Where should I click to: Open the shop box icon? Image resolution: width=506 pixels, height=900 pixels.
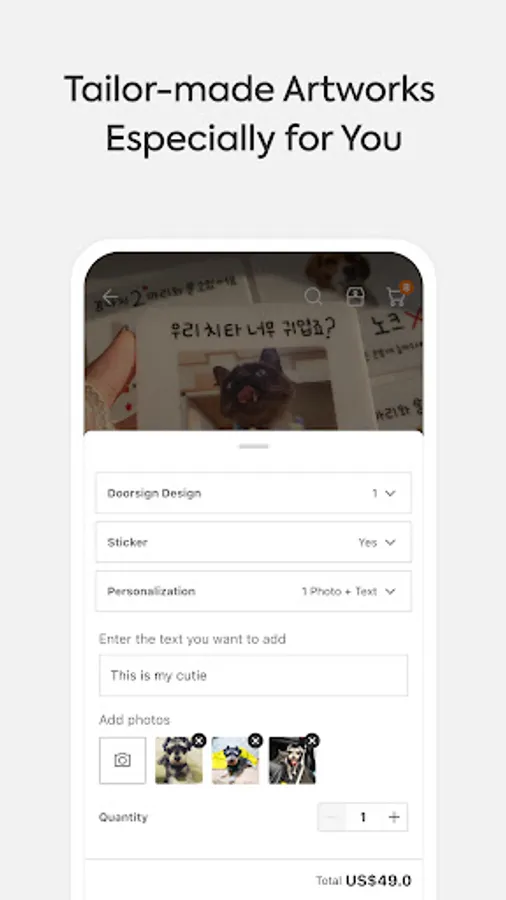[355, 297]
